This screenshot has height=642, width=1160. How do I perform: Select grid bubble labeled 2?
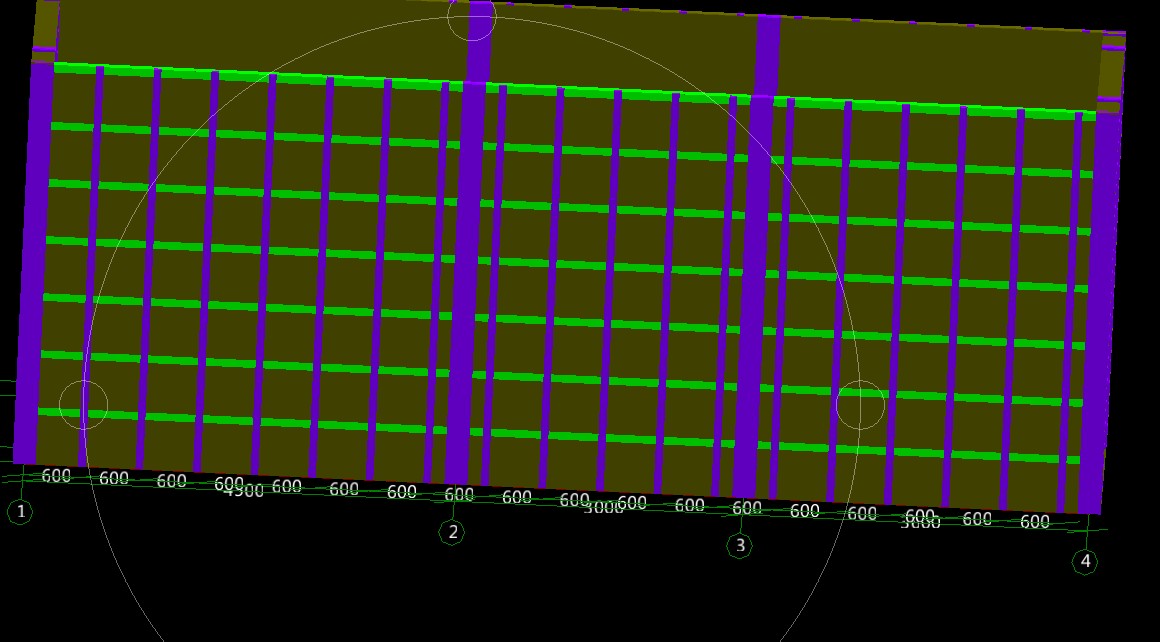pyautogui.click(x=452, y=532)
